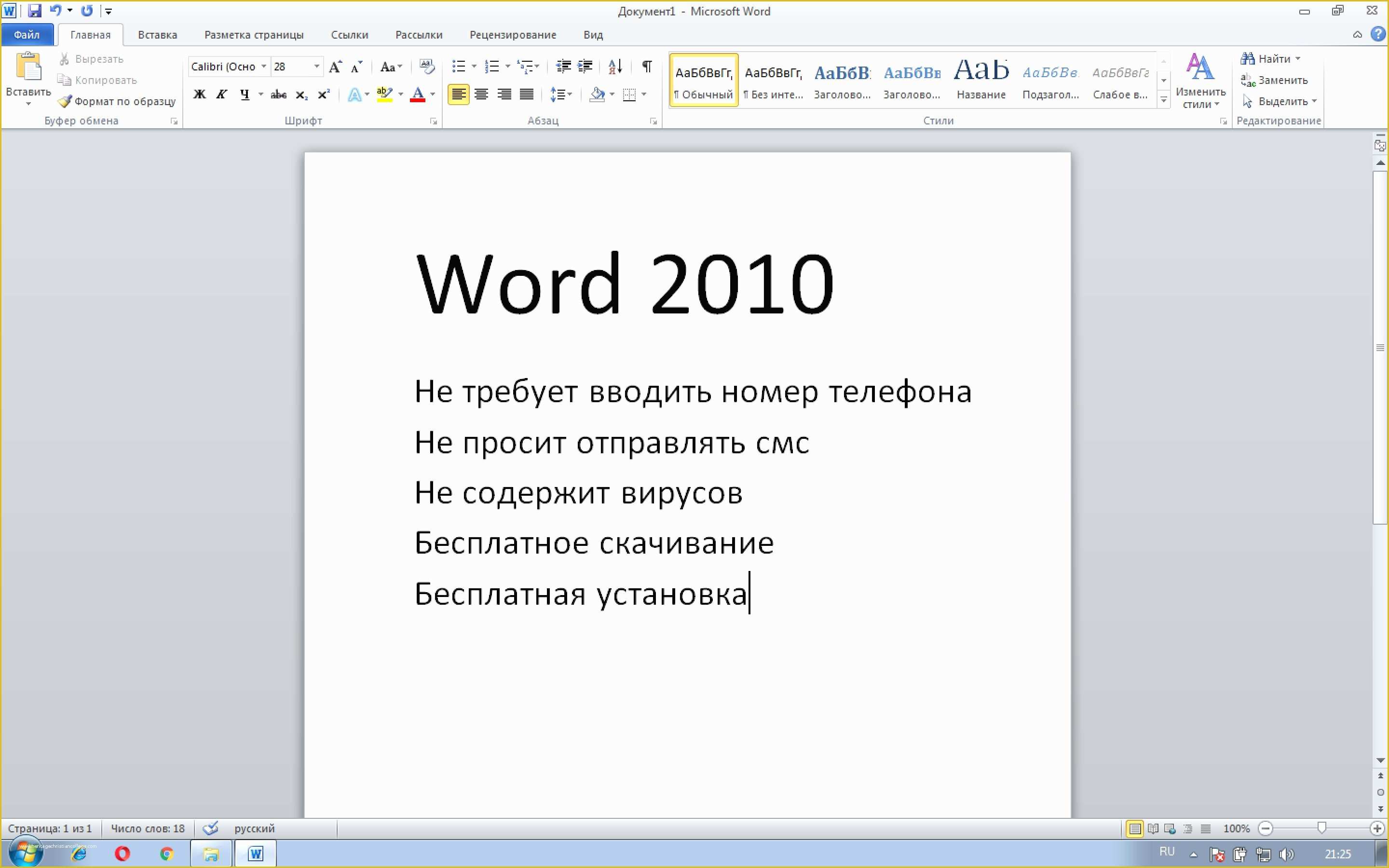Open bullet list style dropdown arrow
Viewport: 1389px width, 868px height.
pyautogui.click(x=474, y=67)
